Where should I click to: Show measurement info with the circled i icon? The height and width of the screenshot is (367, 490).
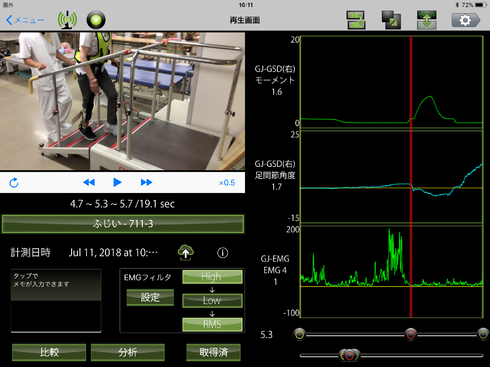coord(223,253)
